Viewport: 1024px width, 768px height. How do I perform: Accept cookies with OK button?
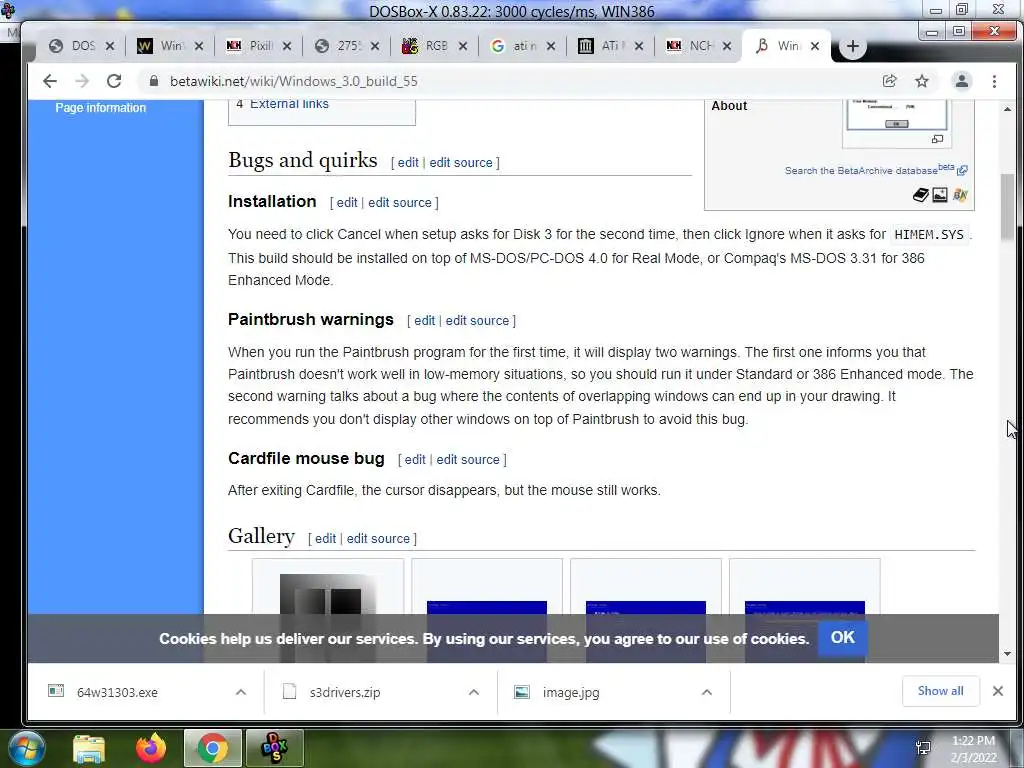(x=842, y=637)
